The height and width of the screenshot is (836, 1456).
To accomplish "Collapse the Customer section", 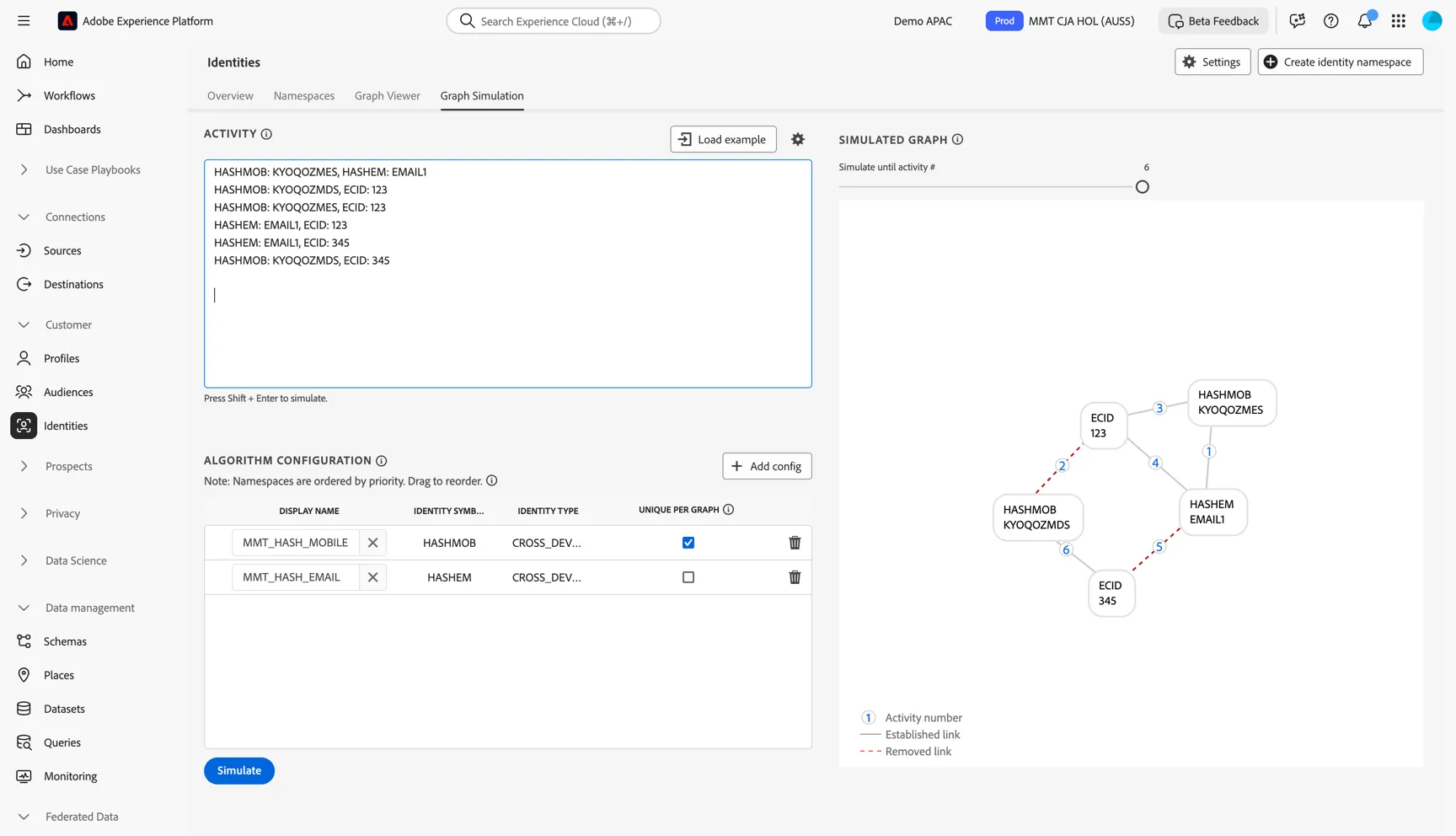I will (24, 324).
